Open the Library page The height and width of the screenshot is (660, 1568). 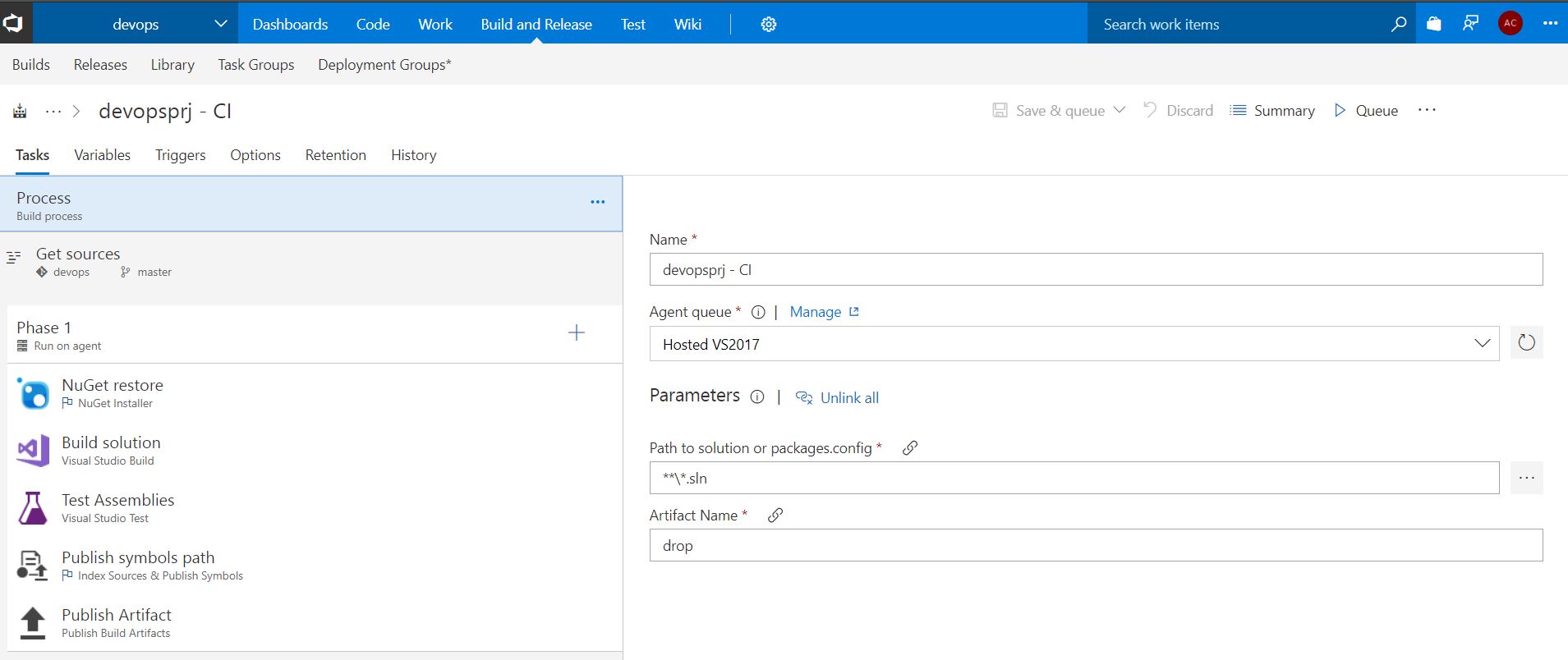point(172,65)
